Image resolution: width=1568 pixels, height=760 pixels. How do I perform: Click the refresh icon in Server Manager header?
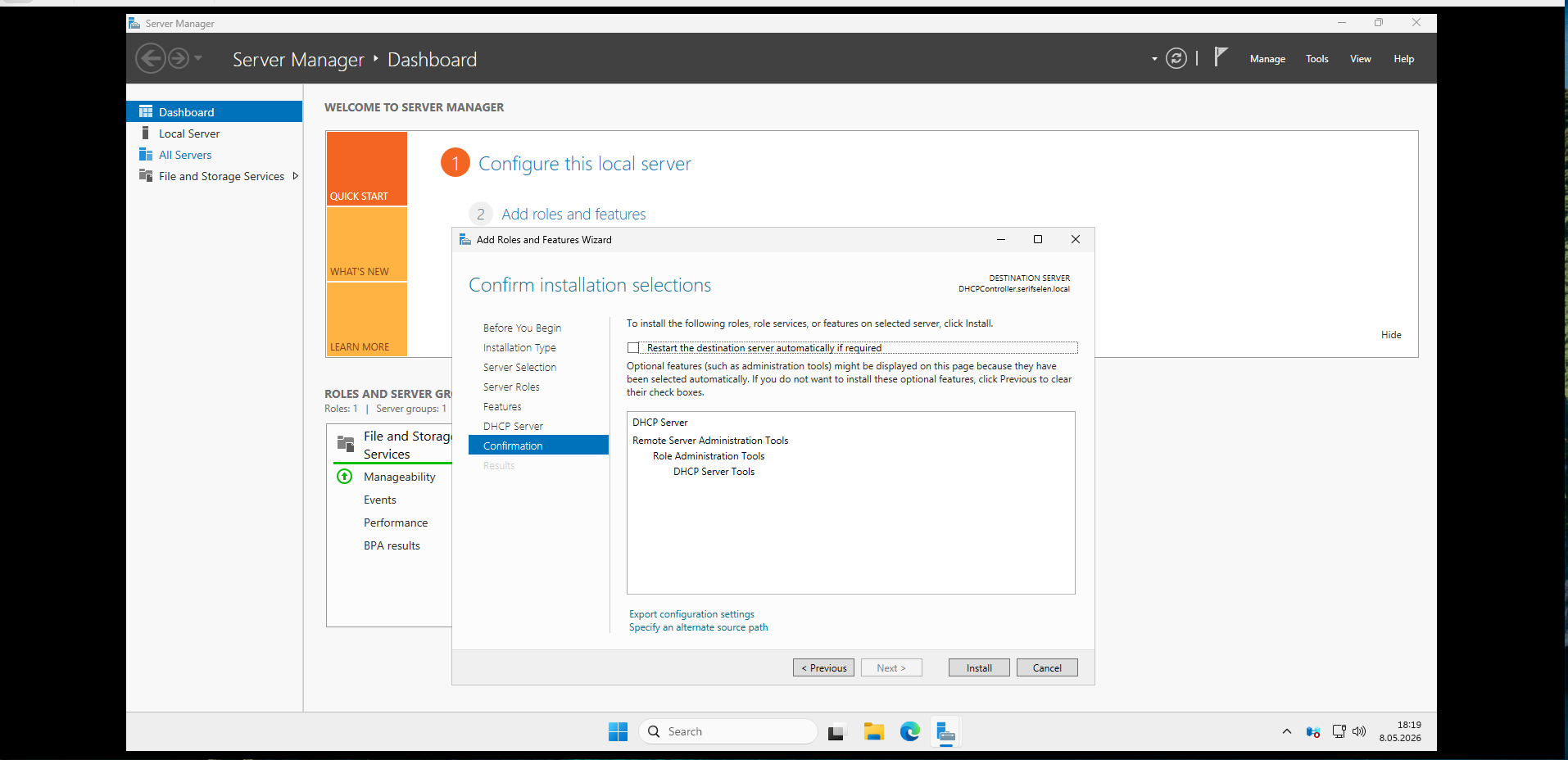pyautogui.click(x=1176, y=59)
